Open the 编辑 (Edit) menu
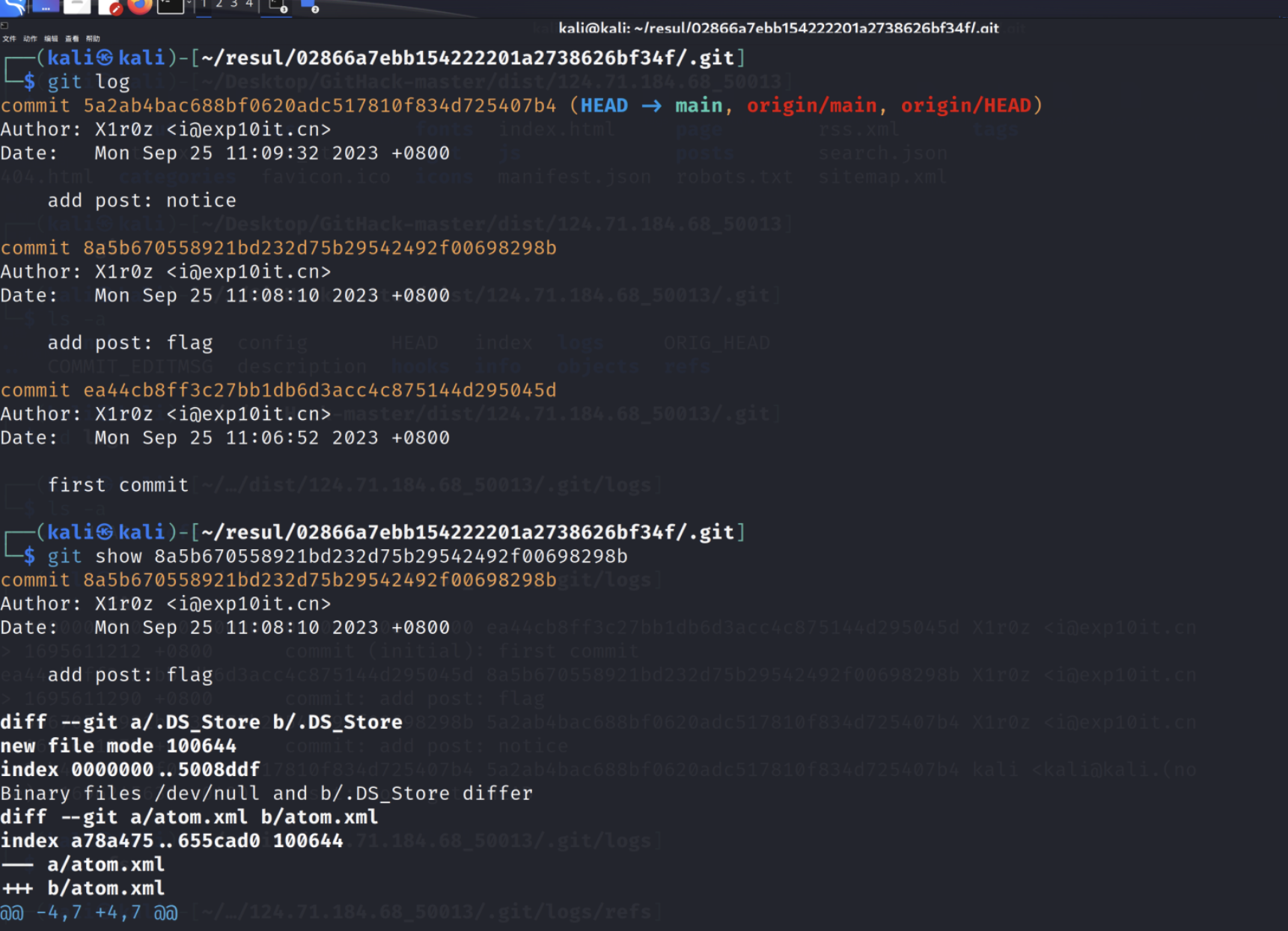Viewport: 1288px width, 931px height. pos(51,39)
